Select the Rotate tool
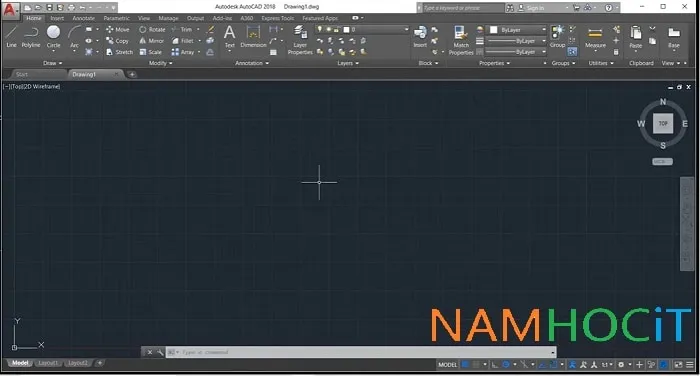 pyautogui.click(x=152, y=29)
